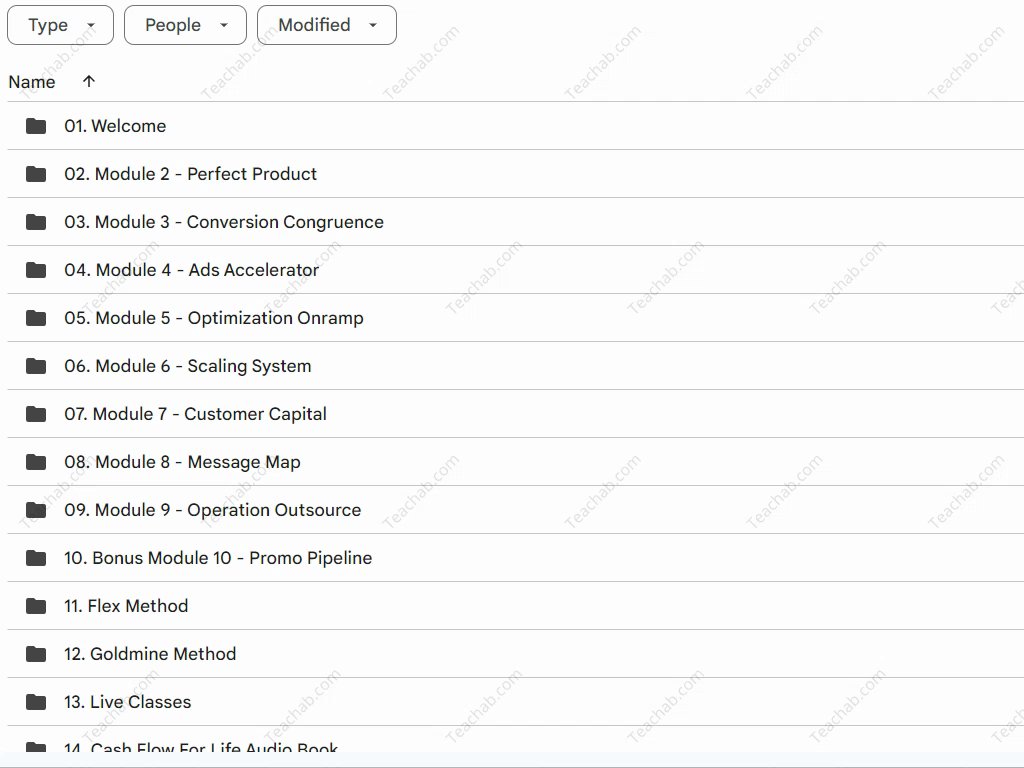Open 03. Module 3 - Conversion Congruence folder
1024x768 pixels.
tap(224, 222)
